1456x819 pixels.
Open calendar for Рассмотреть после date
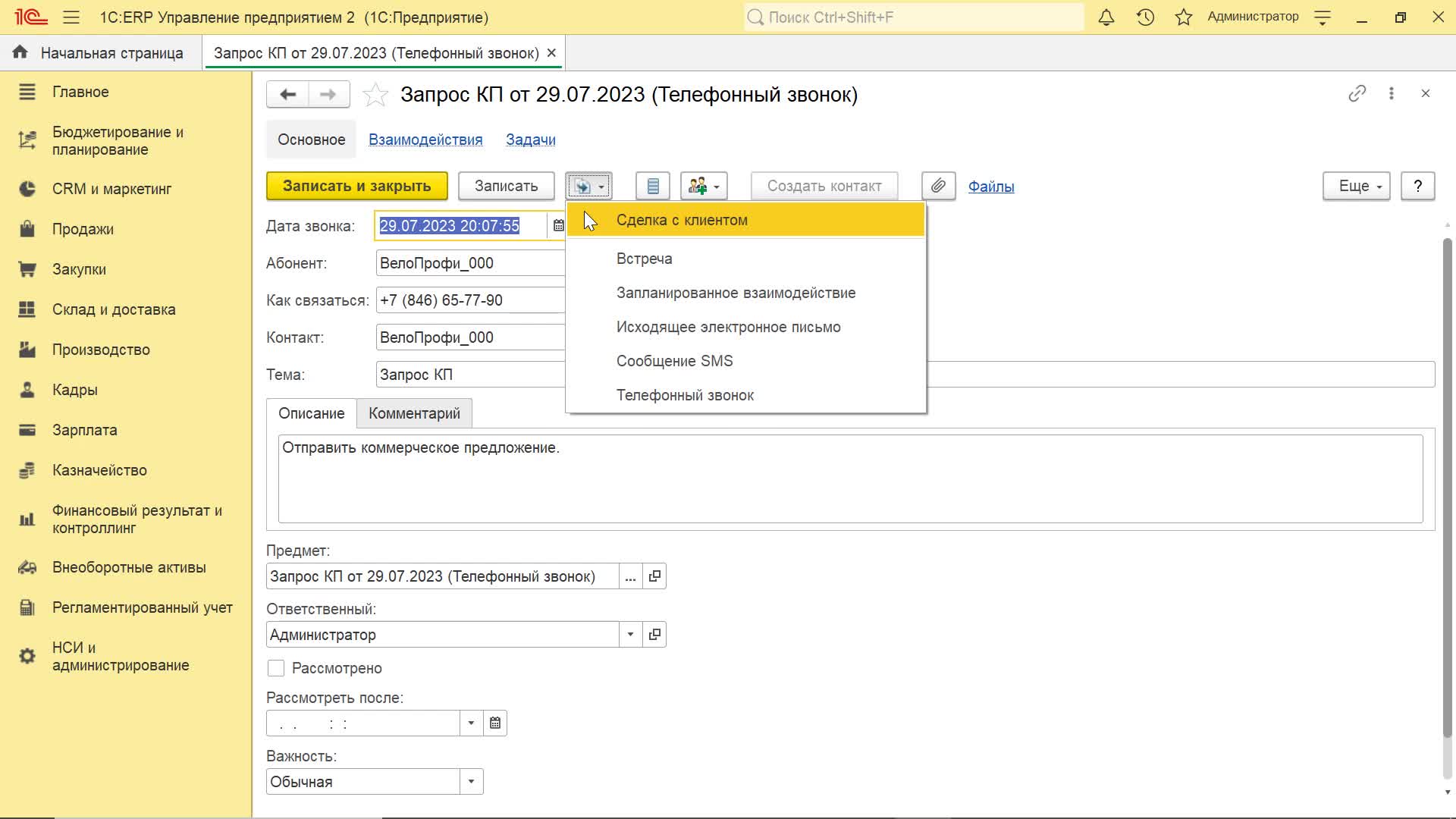pos(495,723)
